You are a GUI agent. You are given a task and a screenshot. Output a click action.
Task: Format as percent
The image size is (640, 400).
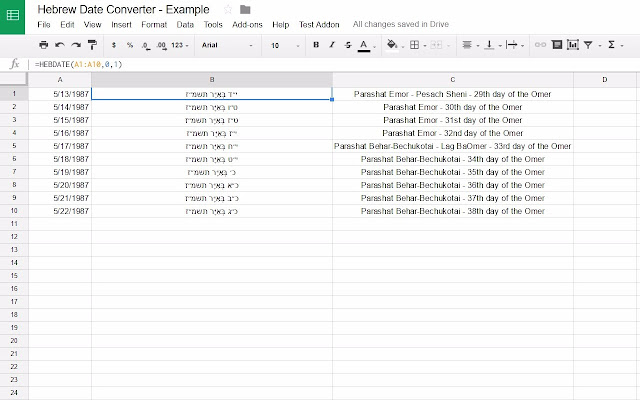point(129,45)
